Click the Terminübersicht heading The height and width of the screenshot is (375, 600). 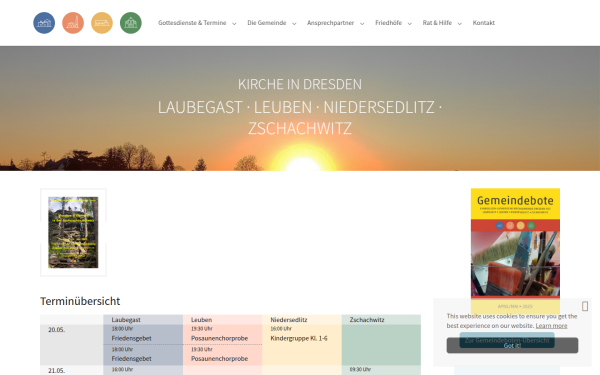(x=80, y=301)
